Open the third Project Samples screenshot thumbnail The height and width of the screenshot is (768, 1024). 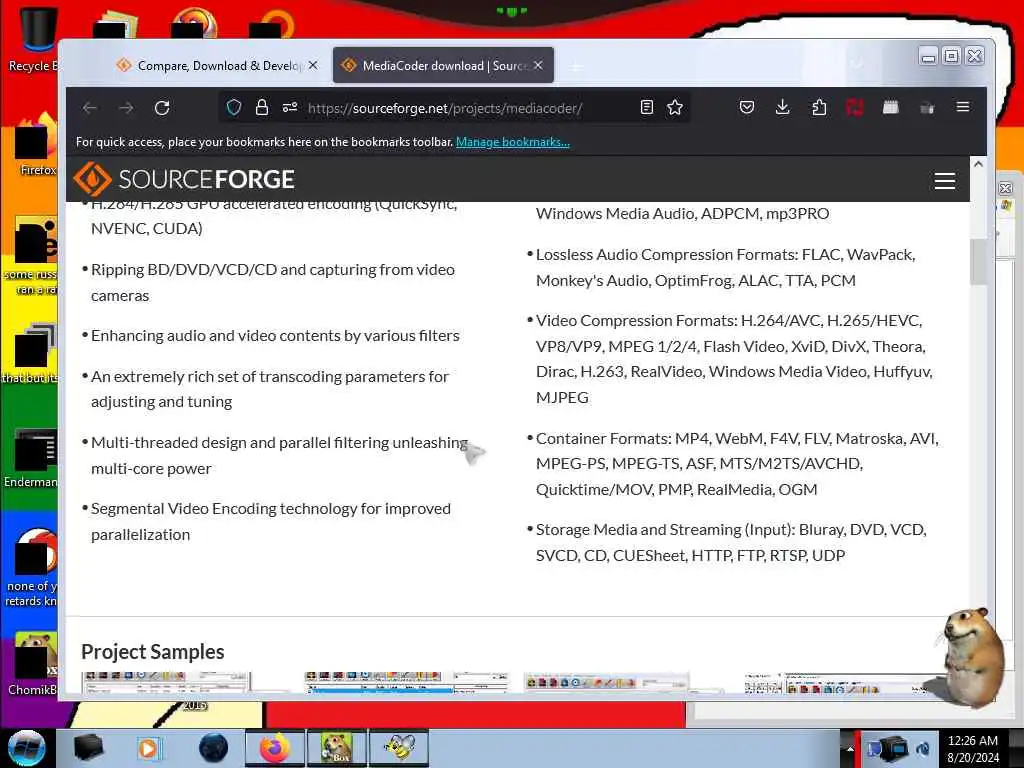tap(607, 682)
